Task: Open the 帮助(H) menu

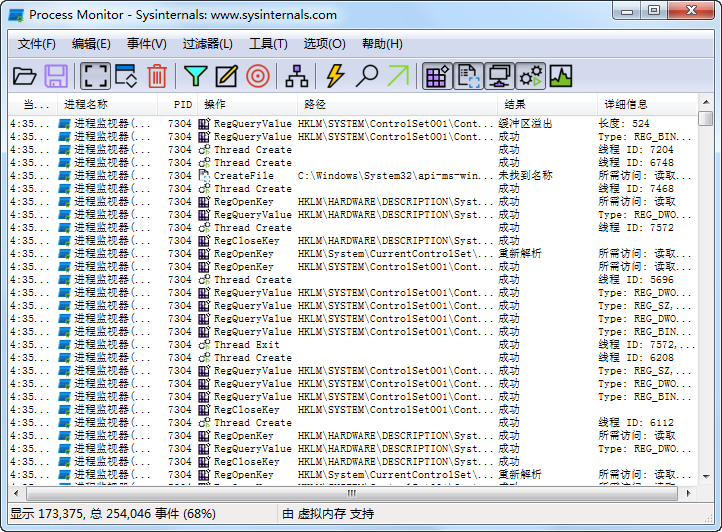Action: click(382, 44)
